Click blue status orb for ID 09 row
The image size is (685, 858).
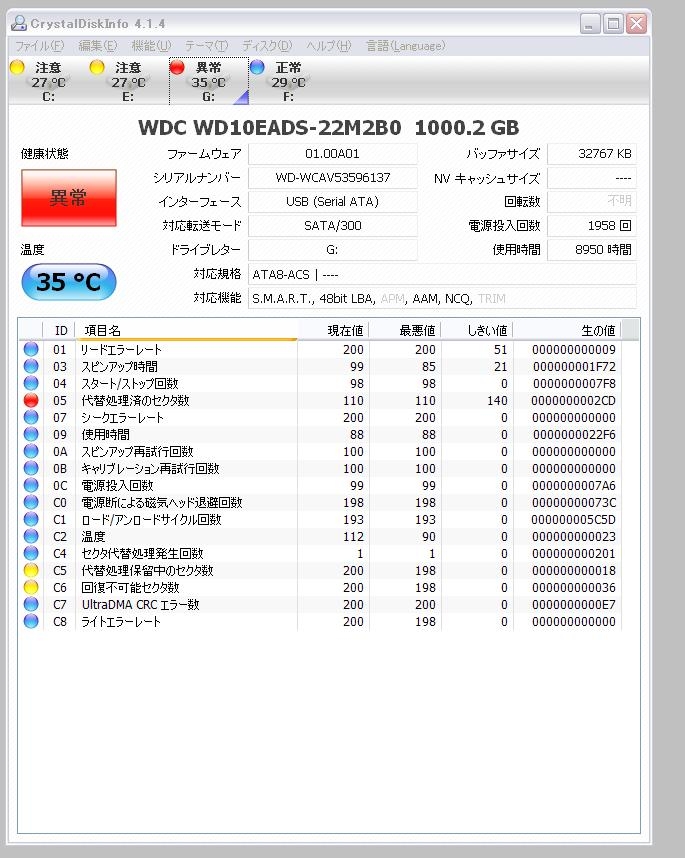31,434
